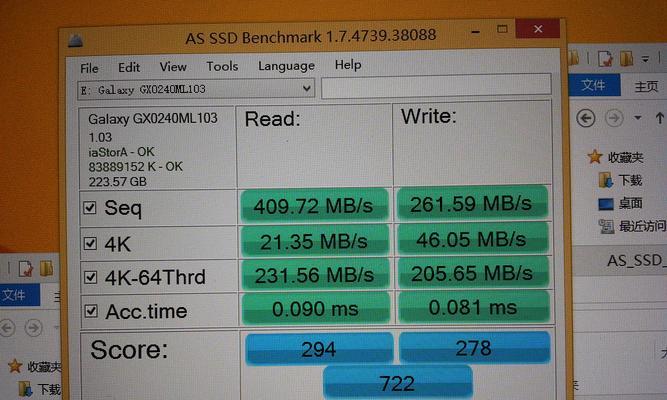Image resolution: width=667 pixels, height=400 pixels.
Task: Go forward in lower-left Explorer window
Action: coord(34,328)
